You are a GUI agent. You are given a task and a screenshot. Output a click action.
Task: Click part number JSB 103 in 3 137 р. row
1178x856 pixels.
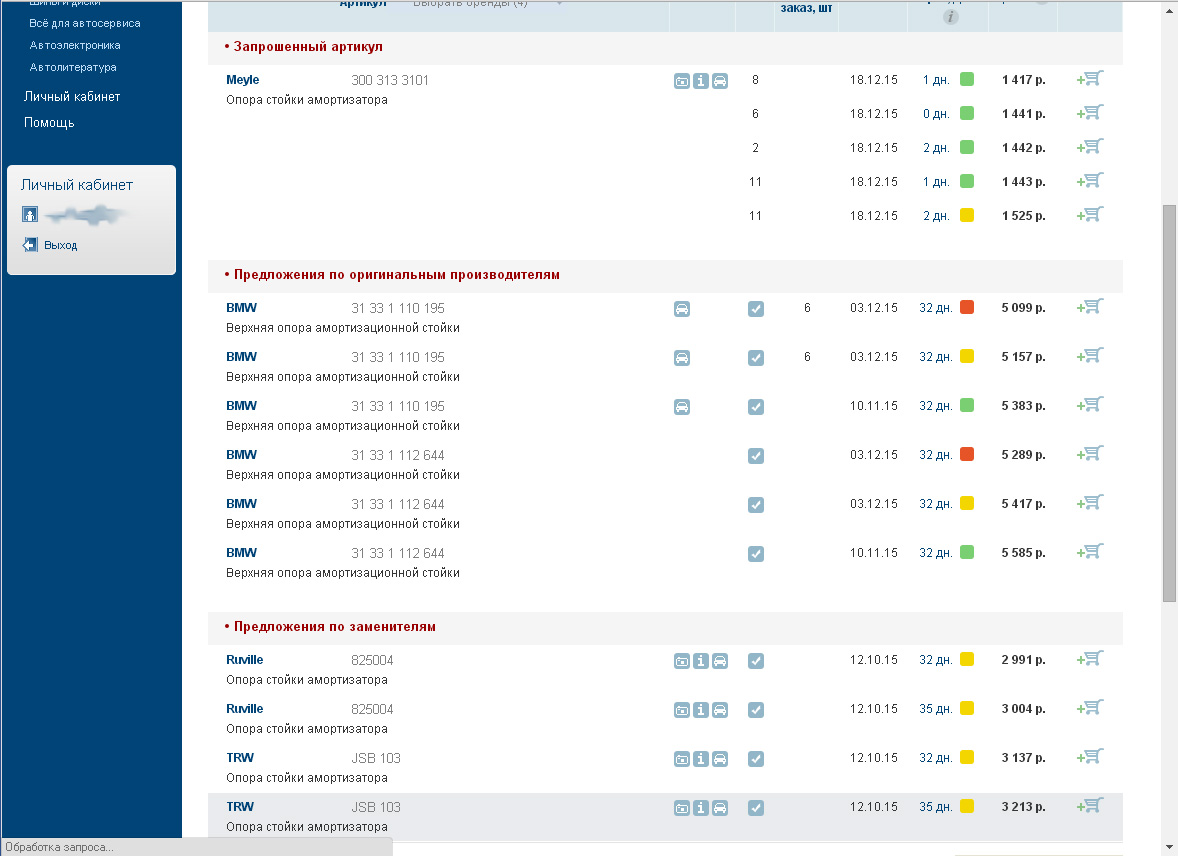click(x=376, y=758)
